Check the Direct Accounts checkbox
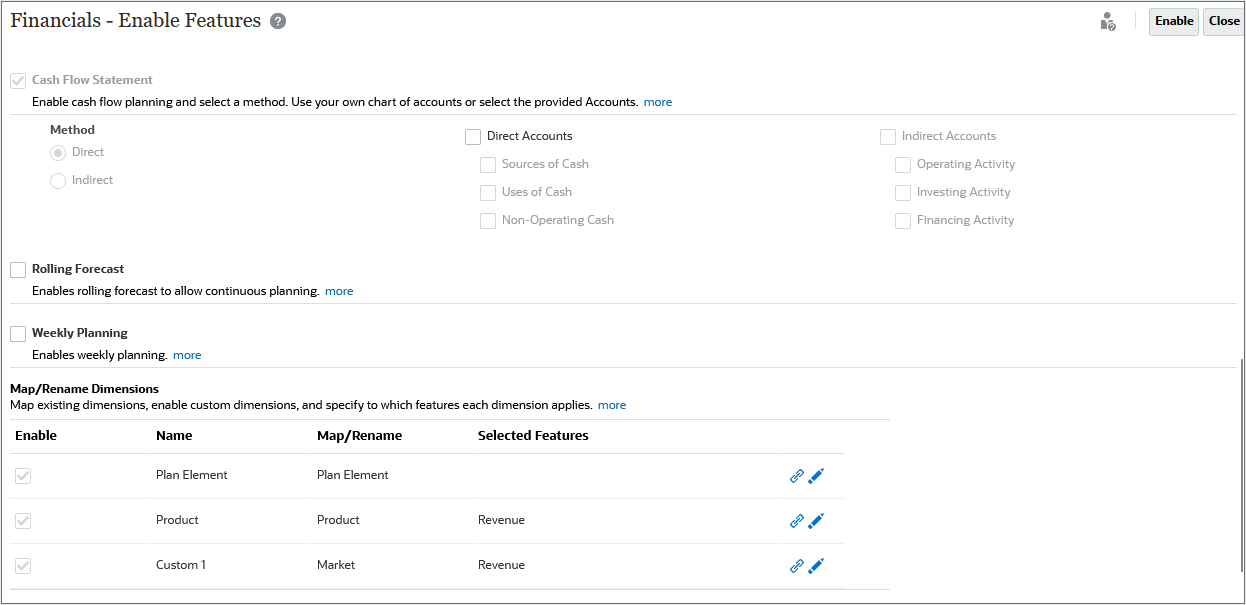1246x605 pixels. pos(472,136)
